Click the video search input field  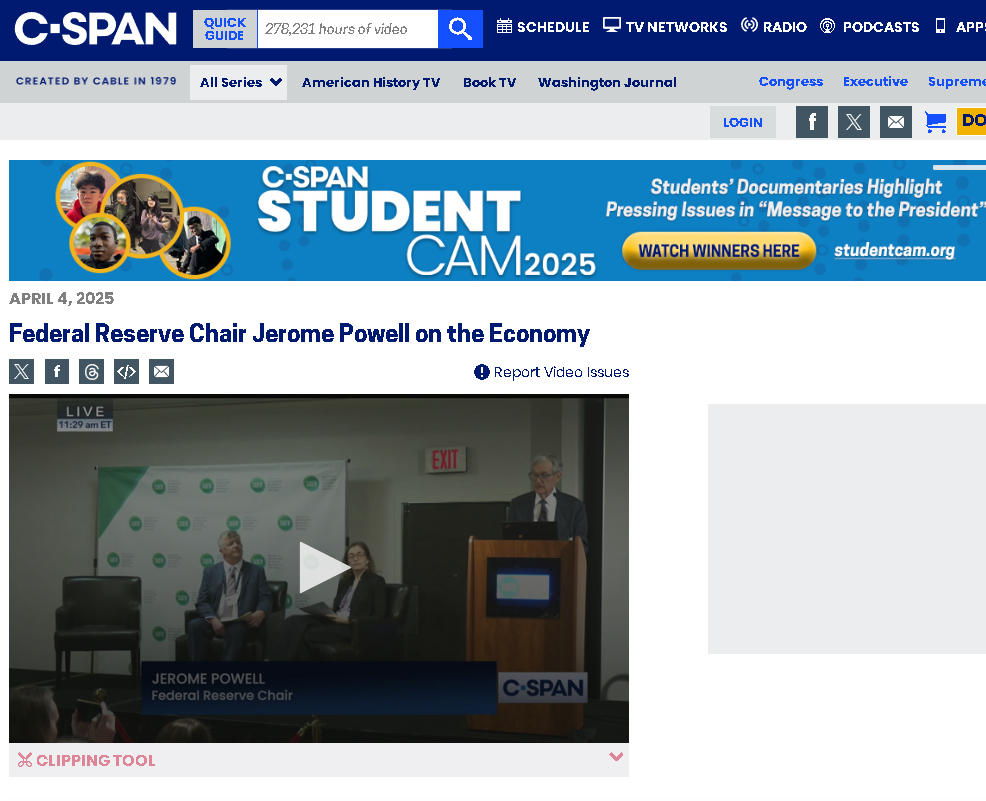tap(348, 29)
